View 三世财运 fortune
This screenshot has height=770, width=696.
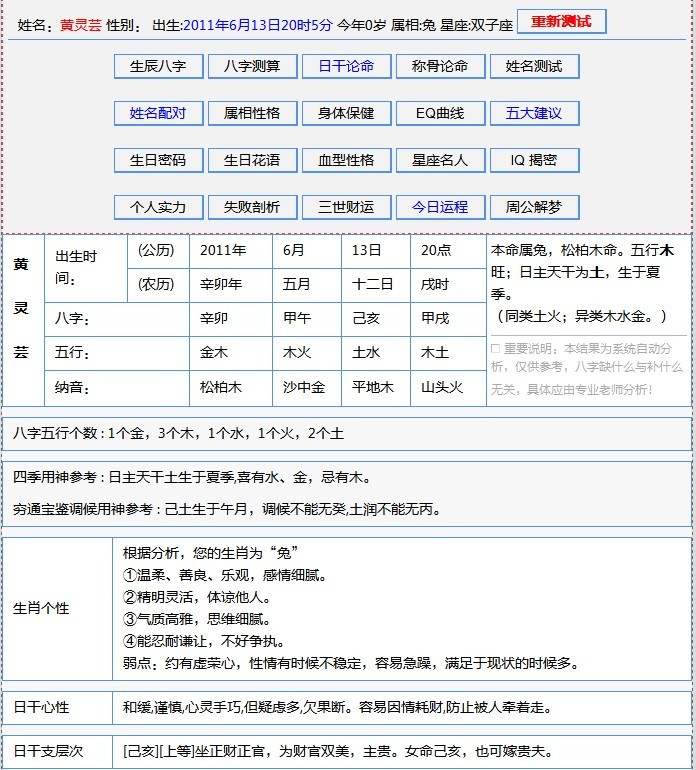346,207
